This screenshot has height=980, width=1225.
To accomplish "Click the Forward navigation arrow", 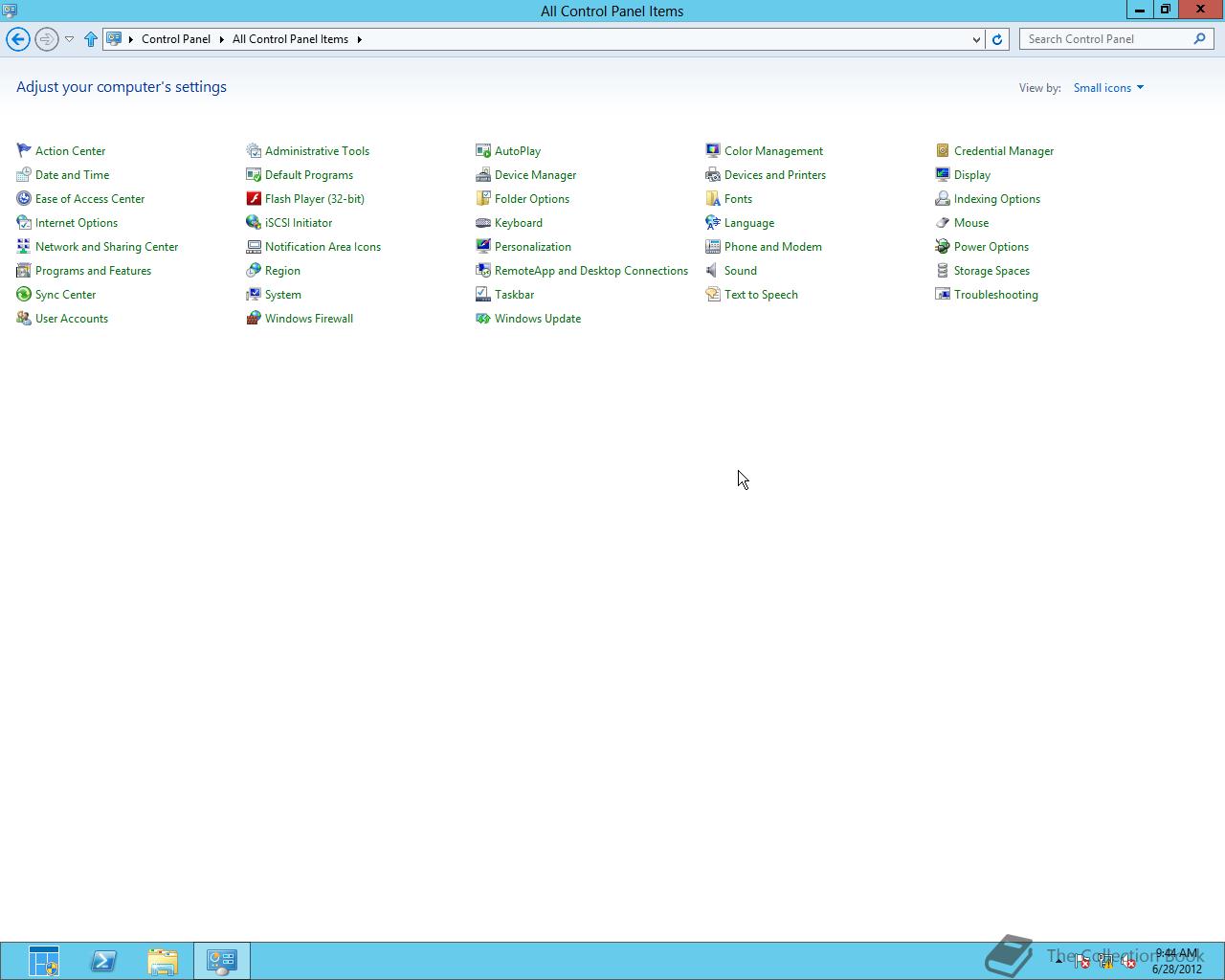I will click(x=46, y=39).
